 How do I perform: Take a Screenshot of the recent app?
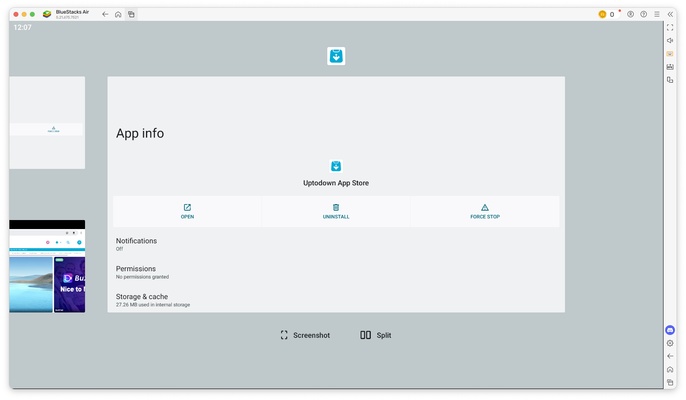pyautogui.click(x=305, y=335)
